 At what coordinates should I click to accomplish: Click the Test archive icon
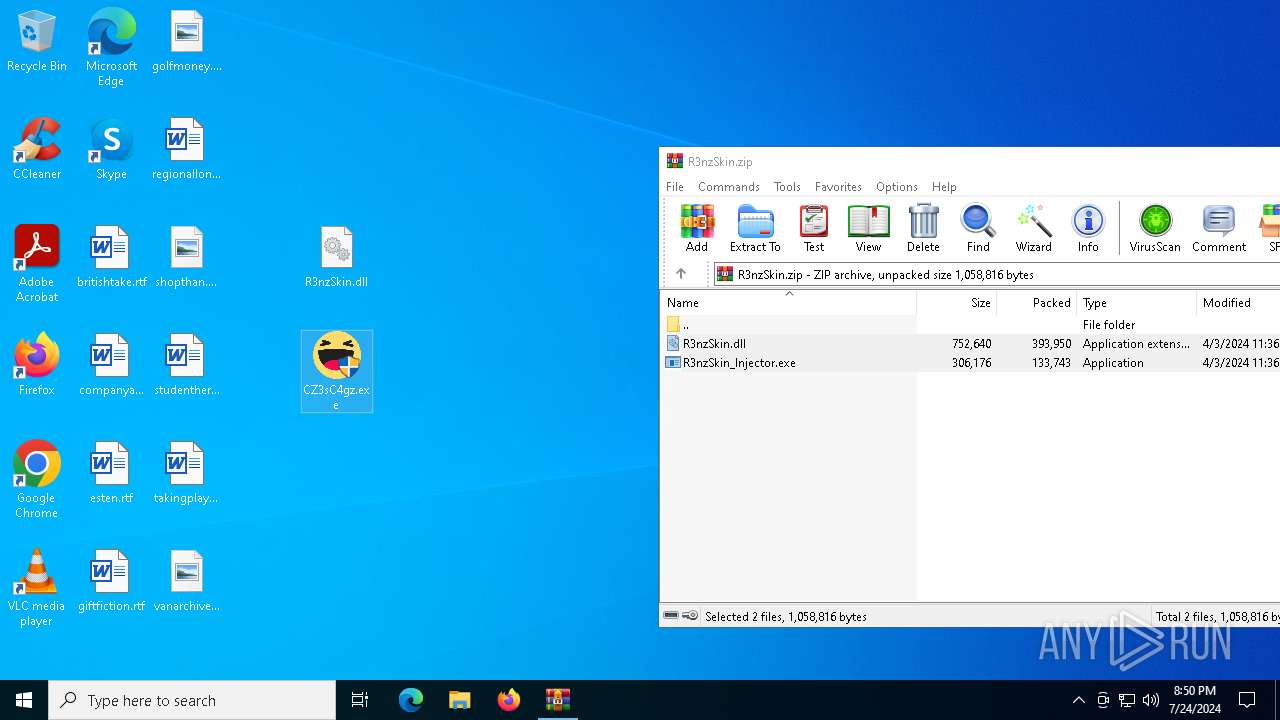click(x=814, y=228)
